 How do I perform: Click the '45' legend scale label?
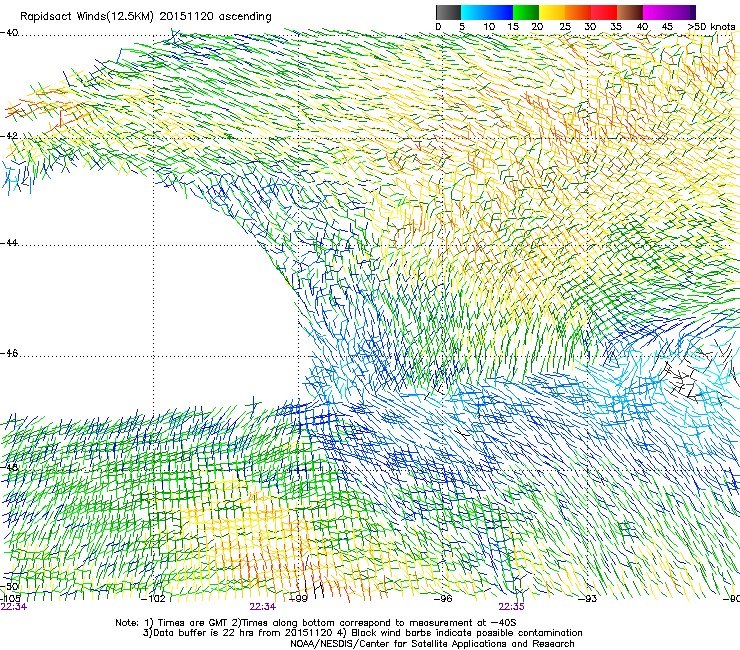coord(667,27)
